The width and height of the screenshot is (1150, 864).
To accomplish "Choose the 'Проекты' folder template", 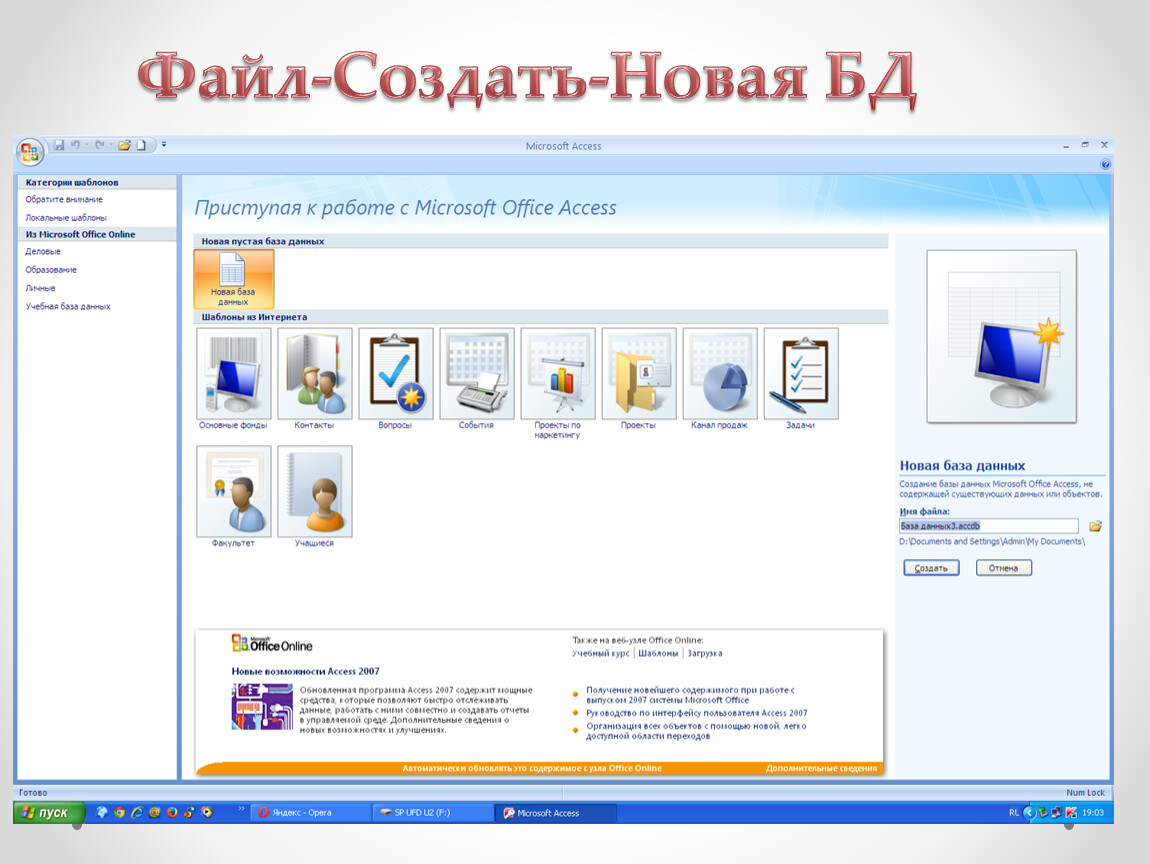I will (x=639, y=379).
